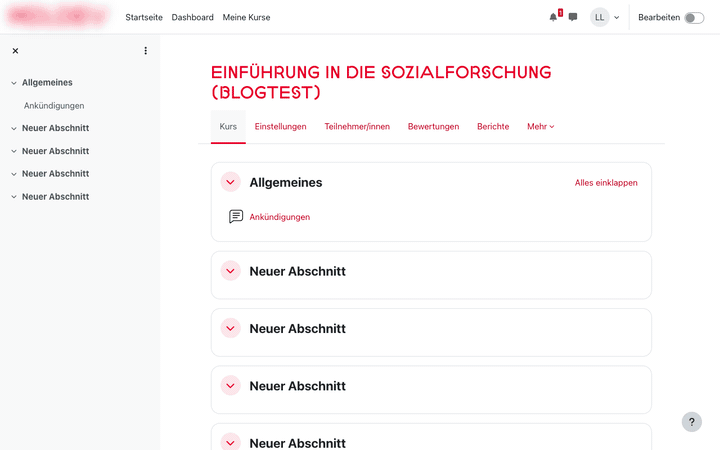Click the Allgemeines label in sidebar
This screenshot has height=450, width=720.
click(47, 83)
